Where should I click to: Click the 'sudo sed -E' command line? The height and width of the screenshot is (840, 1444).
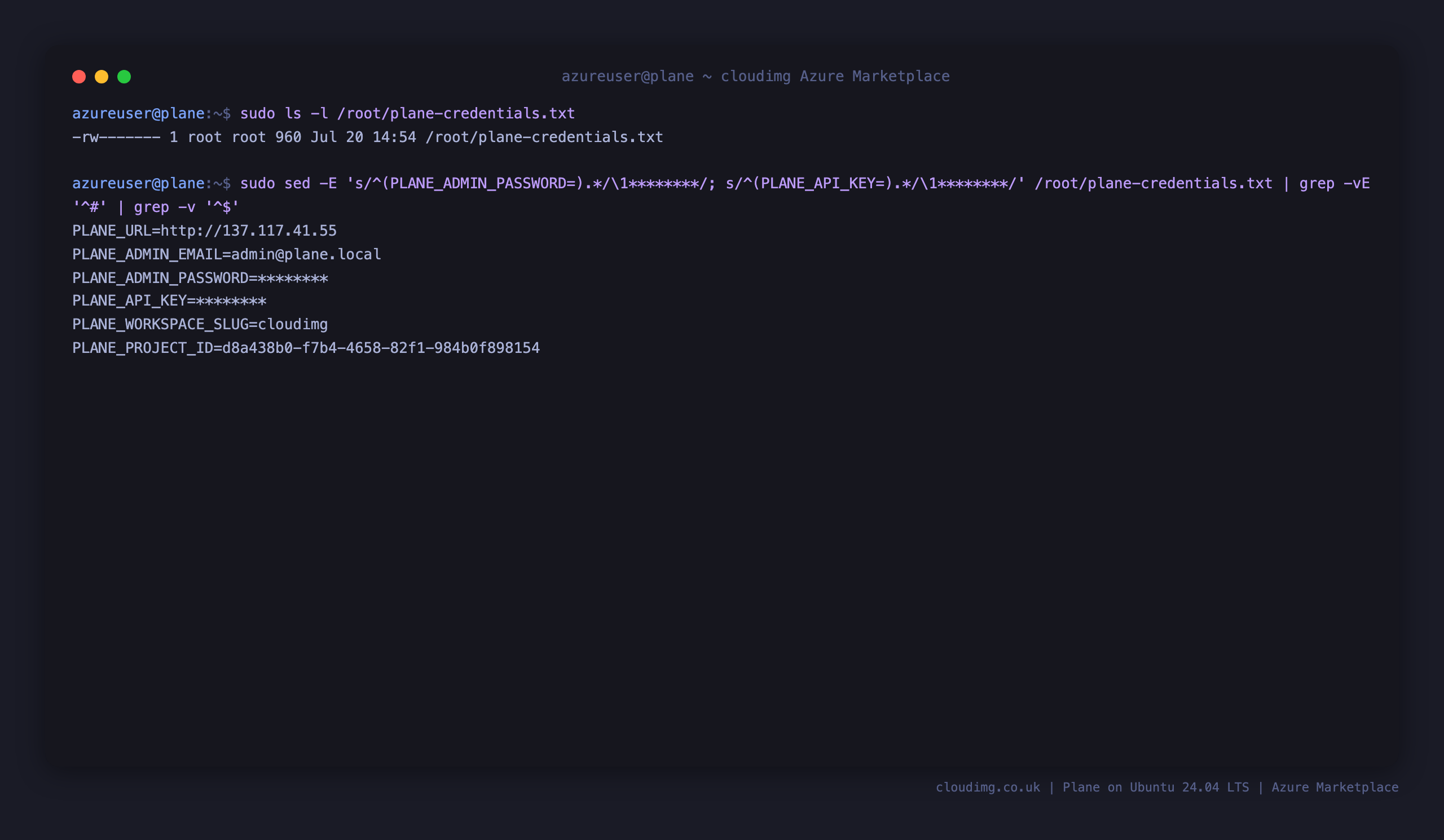click(804, 183)
